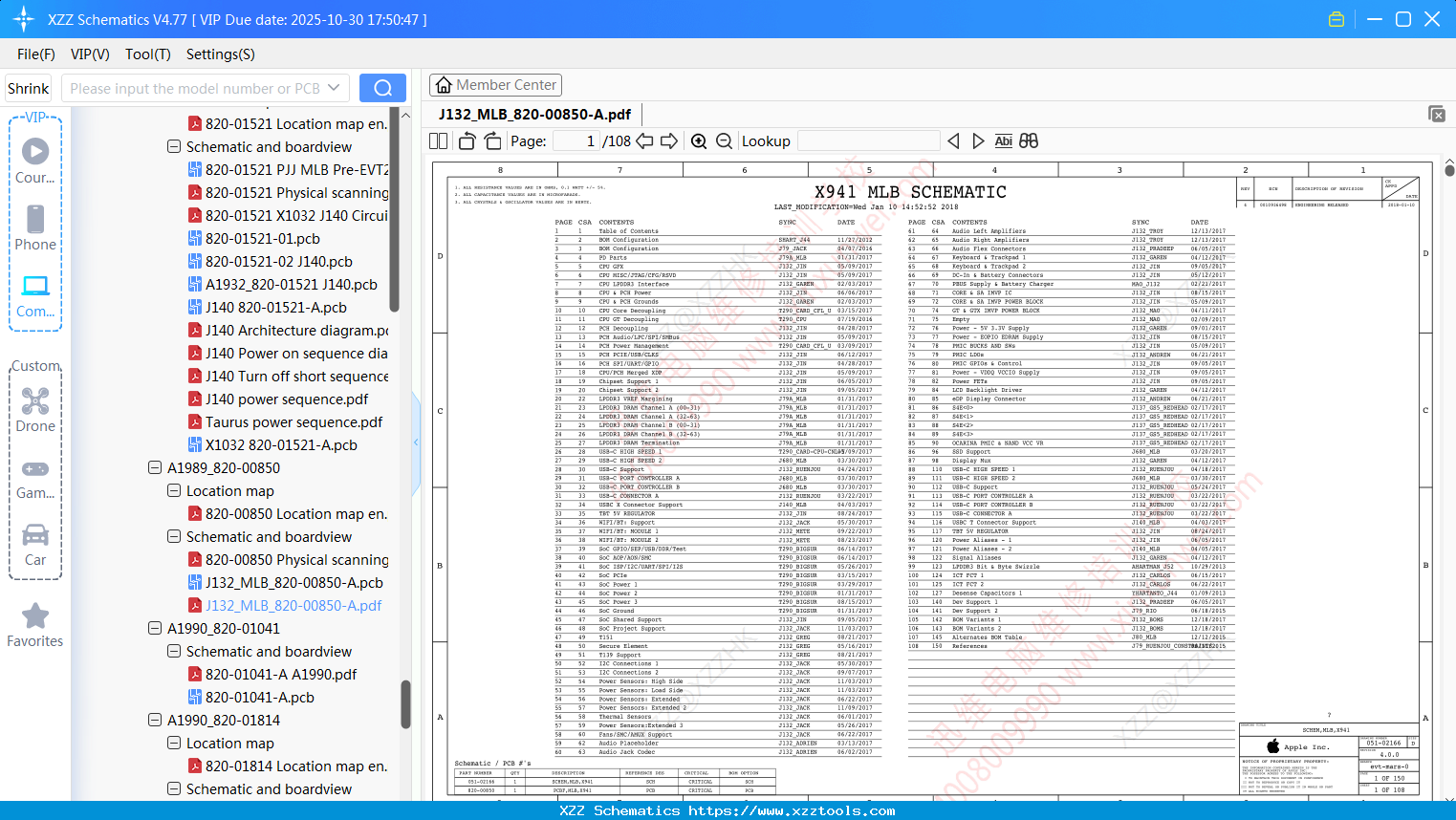Open 820-01521 Location map en. file
Viewport: 1456px width, 820px height.
pos(288,124)
